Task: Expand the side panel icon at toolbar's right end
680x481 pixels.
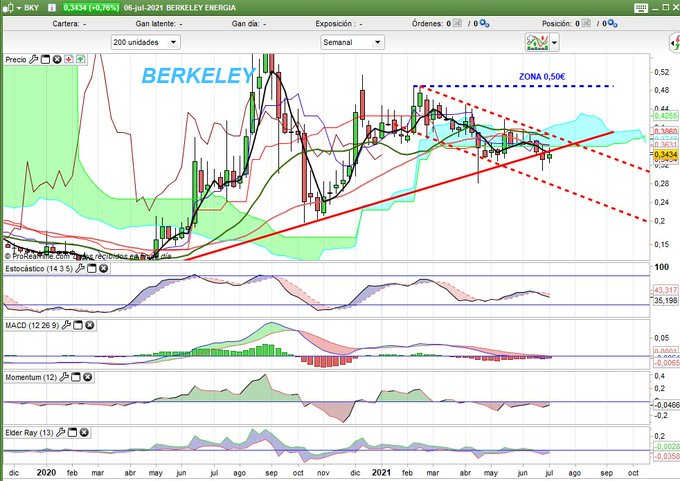Action: tap(675, 43)
